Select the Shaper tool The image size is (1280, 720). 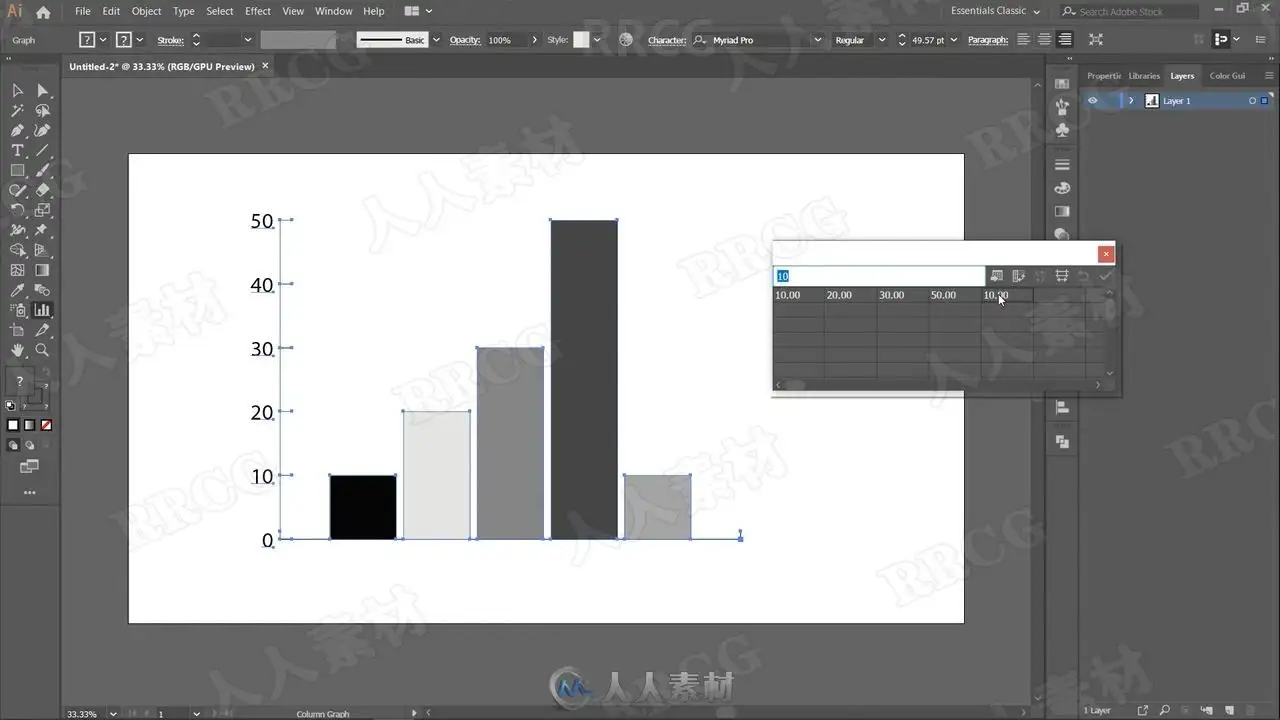tap(17, 190)
